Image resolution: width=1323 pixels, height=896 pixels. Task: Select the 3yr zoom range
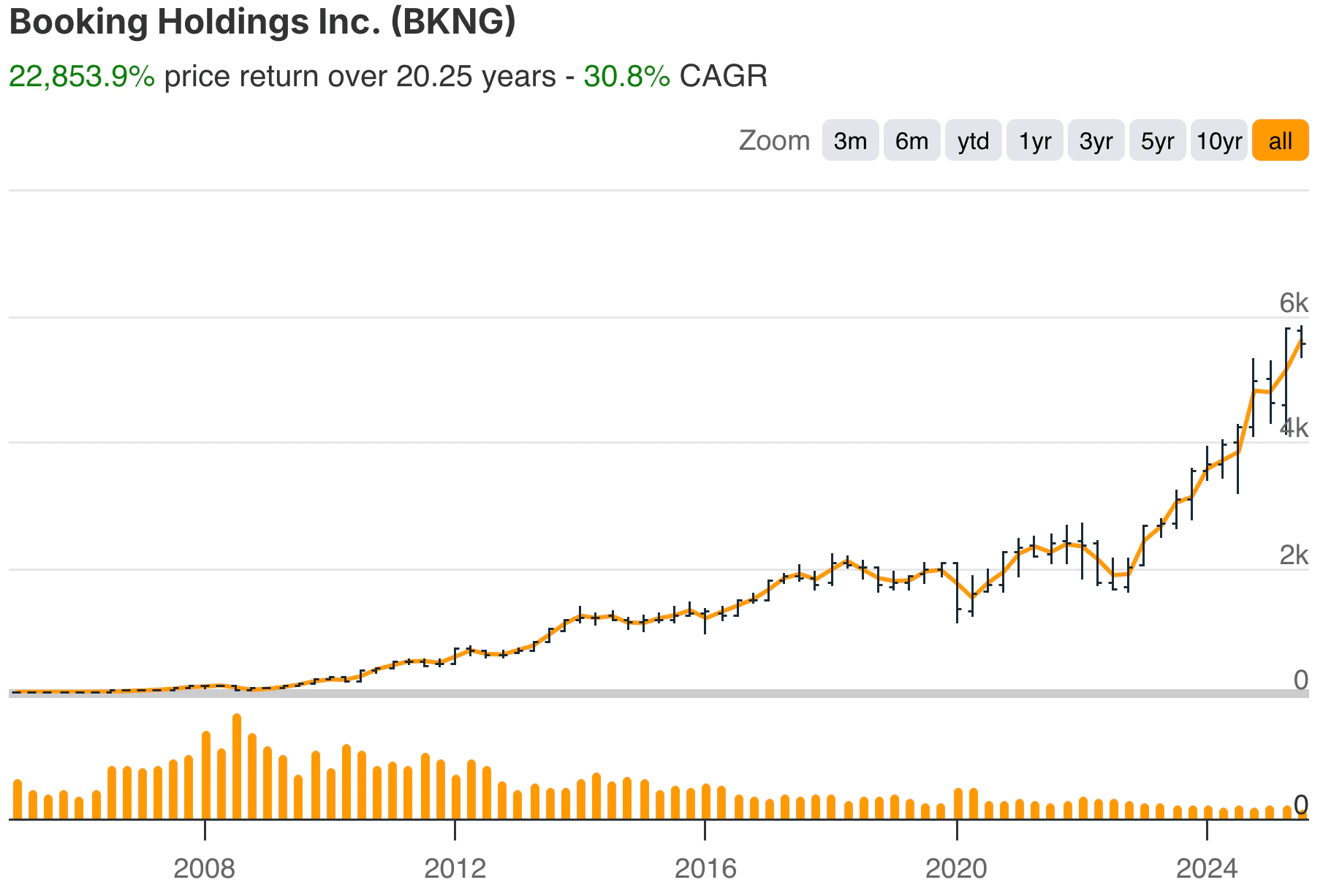pyautogui.click(x=1096, y=140)
